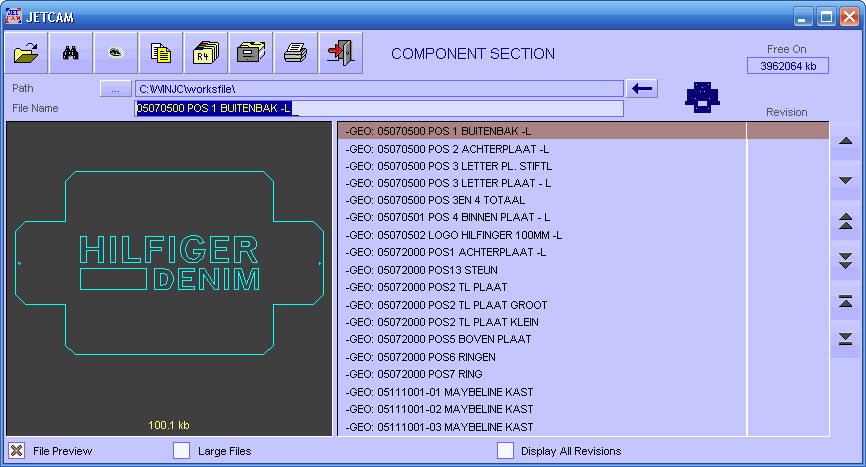Minimize the JETCAM window
This screenshot has height=467, width=866.
click(x=803, y=17)
